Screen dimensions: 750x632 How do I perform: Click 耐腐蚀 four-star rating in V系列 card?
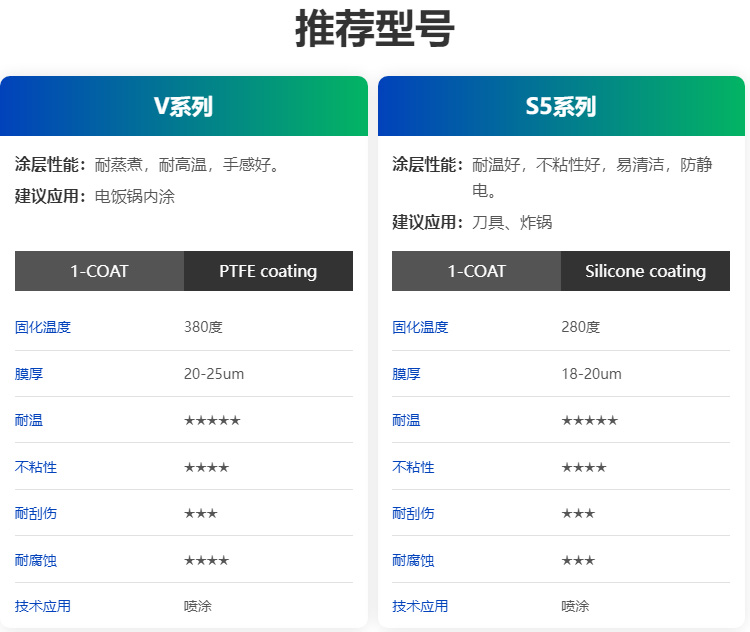click(207, 560)
